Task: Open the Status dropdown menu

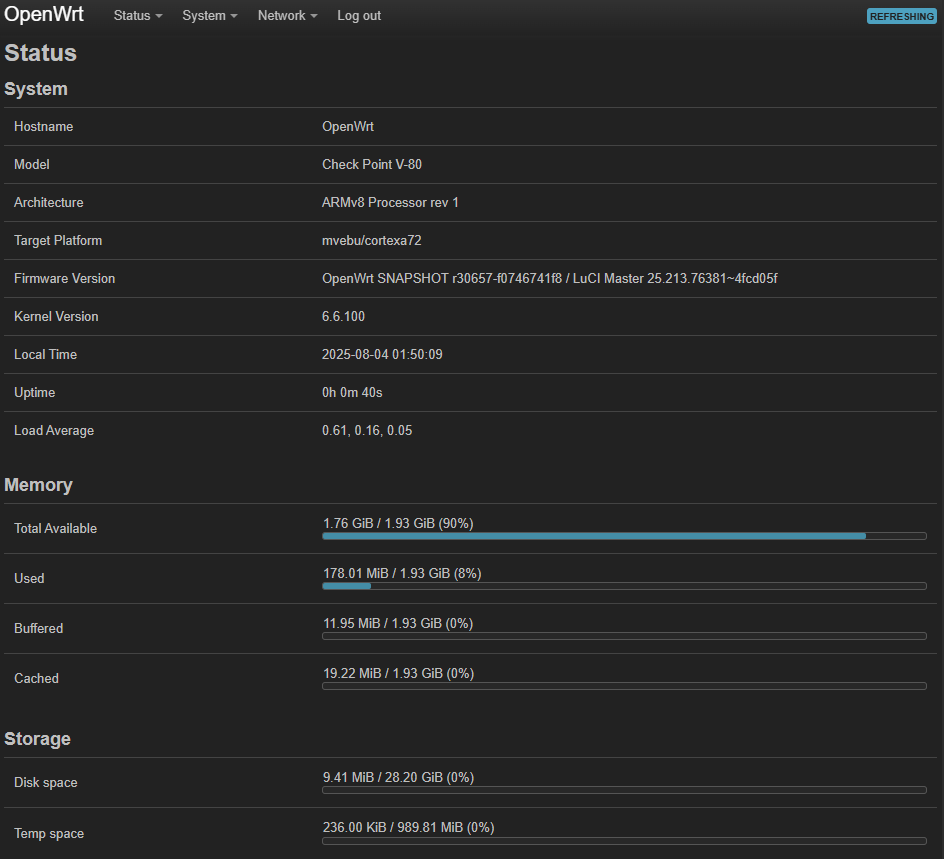Action: click(138, 16)
